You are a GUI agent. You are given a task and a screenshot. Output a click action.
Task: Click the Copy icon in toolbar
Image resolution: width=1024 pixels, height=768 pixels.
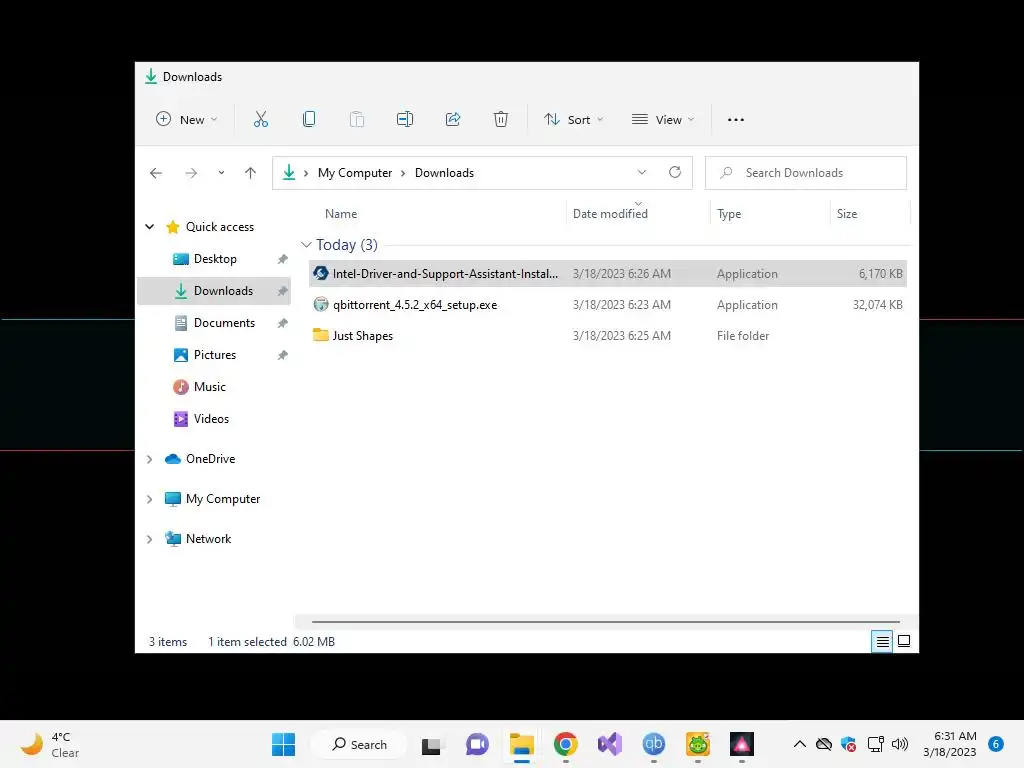click(309, 120)
